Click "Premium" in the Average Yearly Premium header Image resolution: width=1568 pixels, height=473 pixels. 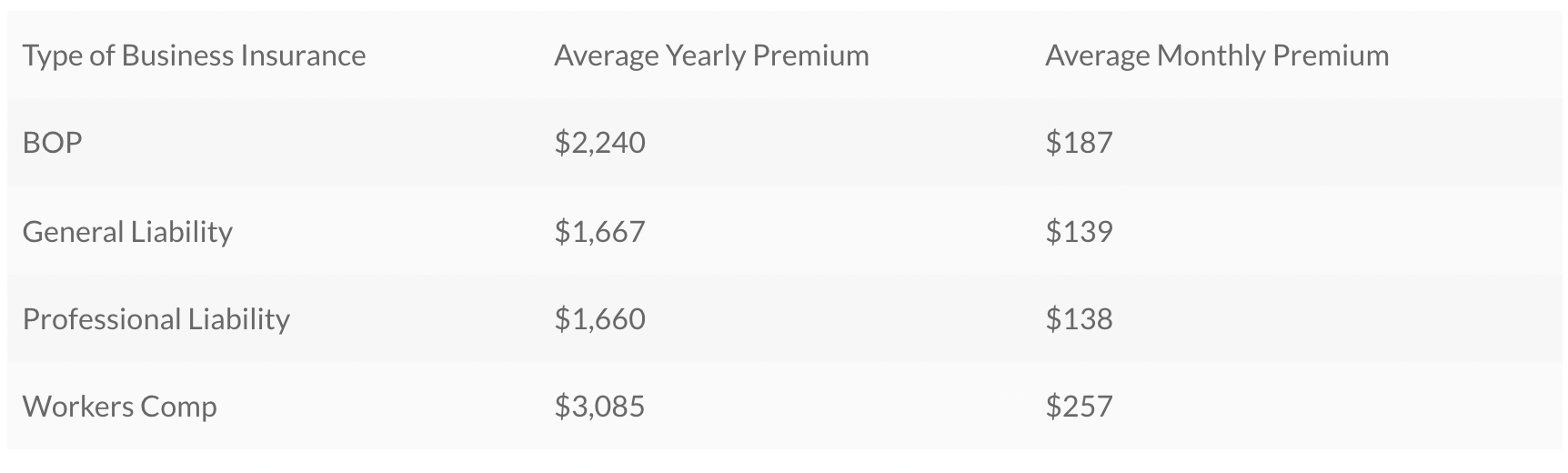(811, 55)
